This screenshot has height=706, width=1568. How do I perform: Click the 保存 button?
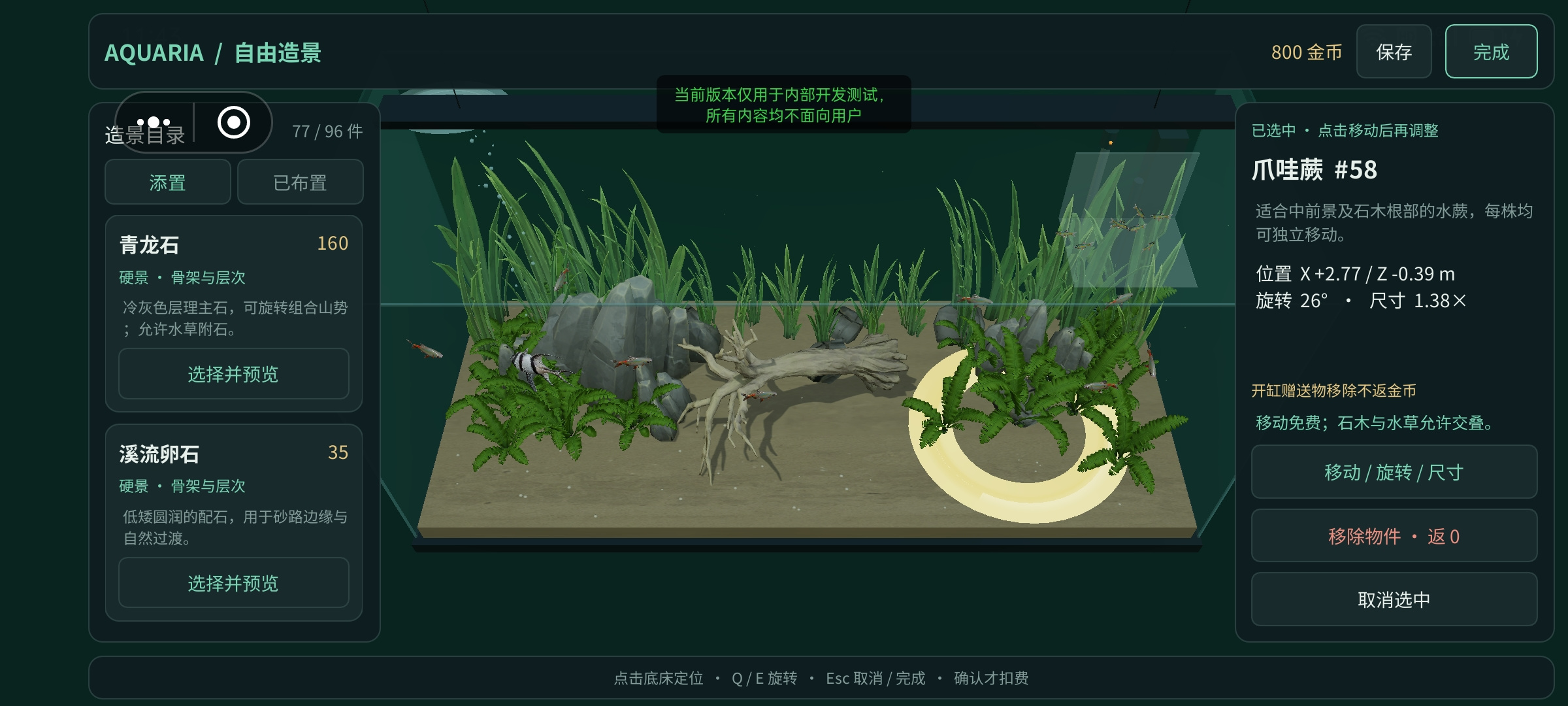pyautogui.click(x=1394, y=52)
